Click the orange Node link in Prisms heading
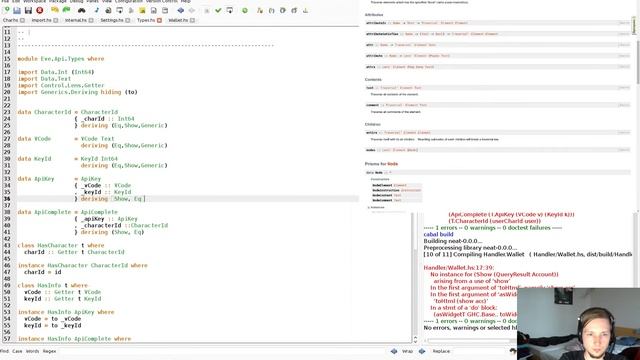Viewport: 640px width, 360px height. click(393, 164)
